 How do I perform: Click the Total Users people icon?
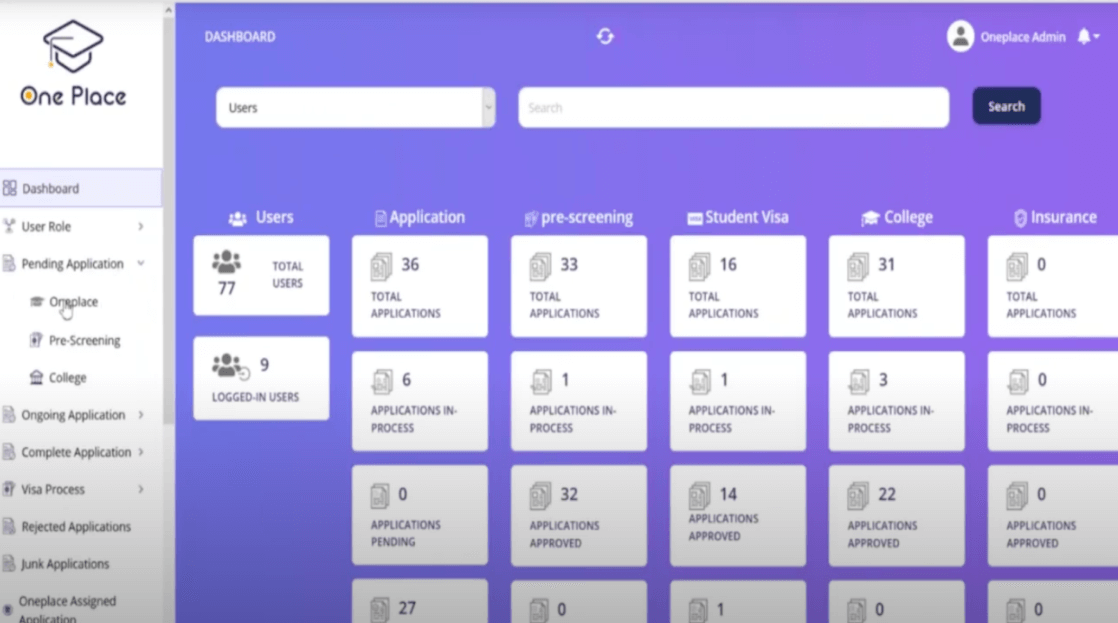pos(227,262)
